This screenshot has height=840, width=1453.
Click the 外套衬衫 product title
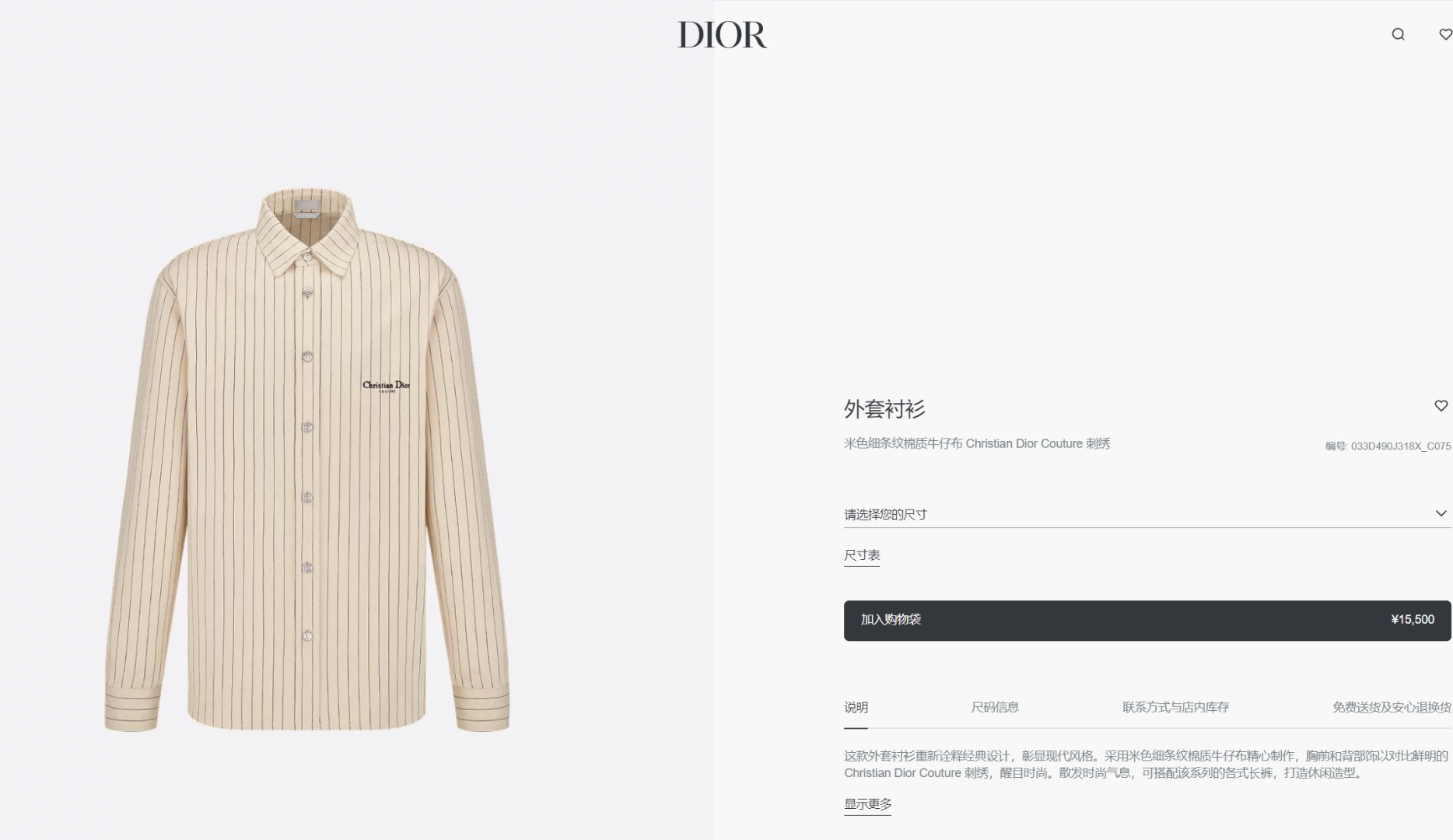884,409
